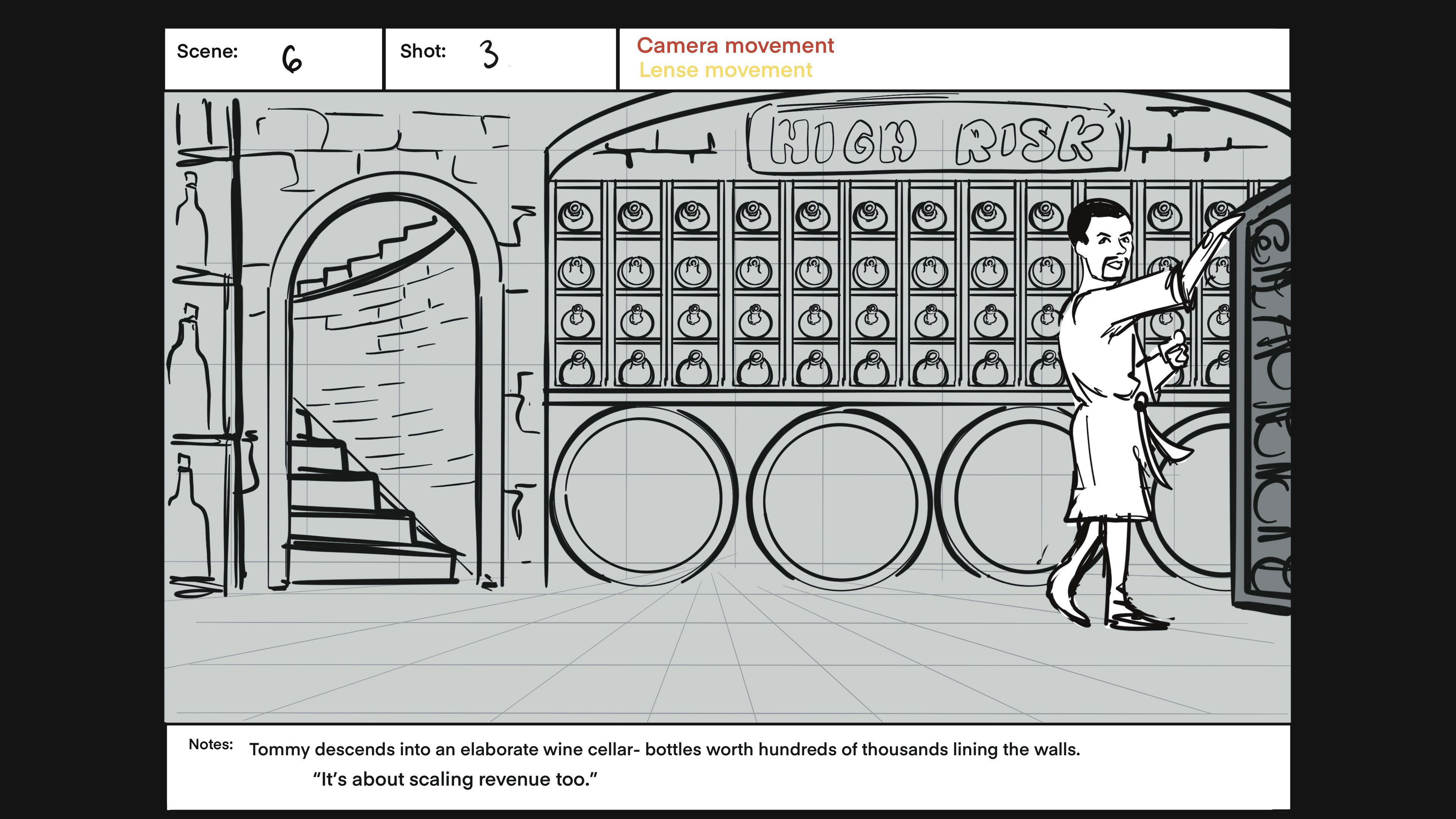Click the HIGH RISK sign
This screenshot has width=1456, height=819.
point(935,141)
